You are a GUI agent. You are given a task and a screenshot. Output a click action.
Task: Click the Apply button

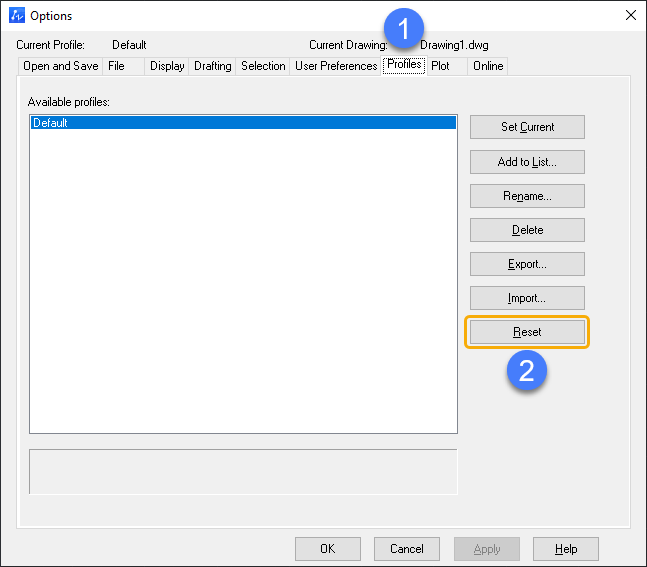pos(487,549)
